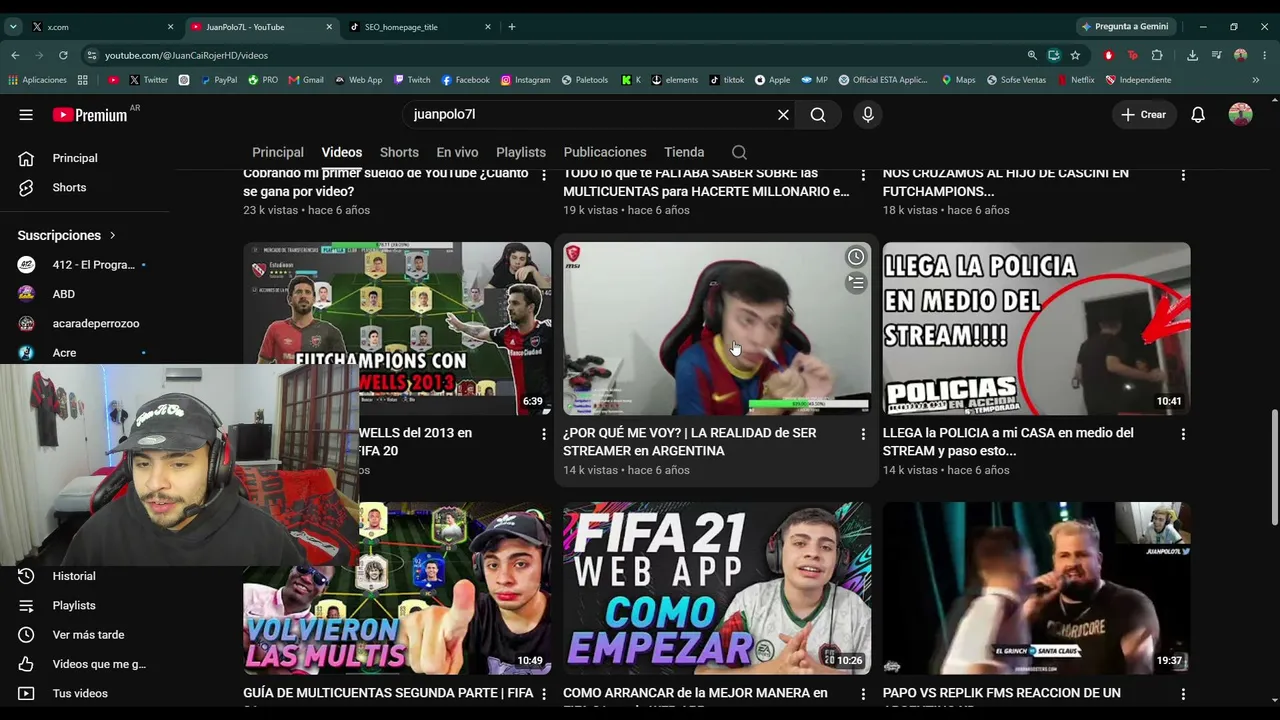
Task: Switch to the En vivo tab
Action: (x=457, y=152)
